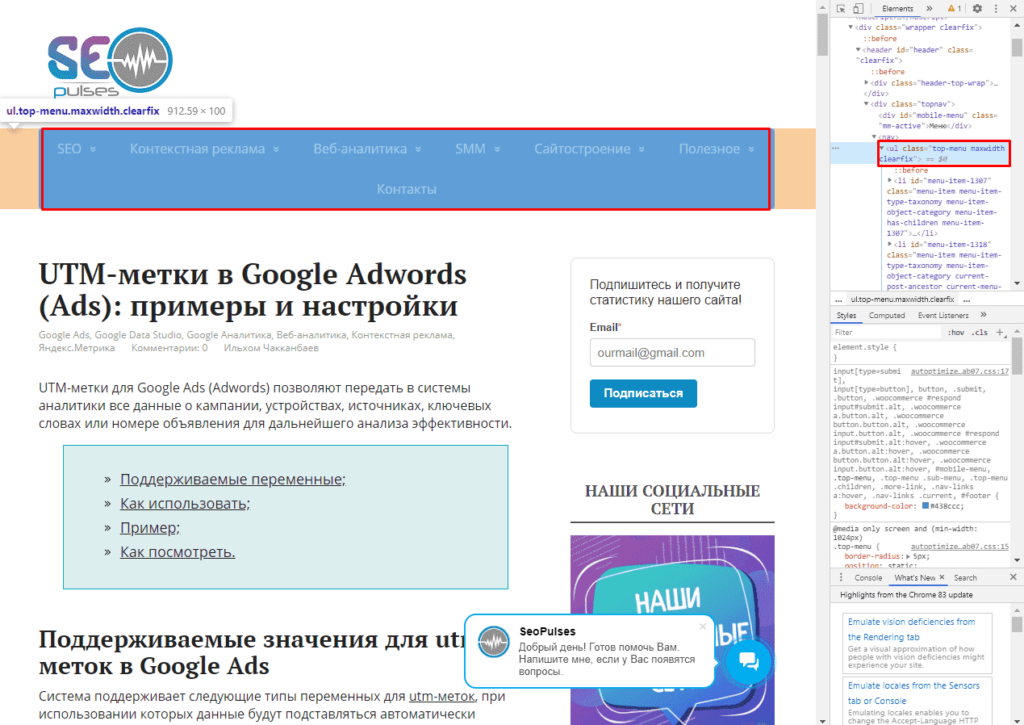Click the SeoPulses site logo
The width and height of the screenshot is (1024, 725).
click(x=110, y=62)
